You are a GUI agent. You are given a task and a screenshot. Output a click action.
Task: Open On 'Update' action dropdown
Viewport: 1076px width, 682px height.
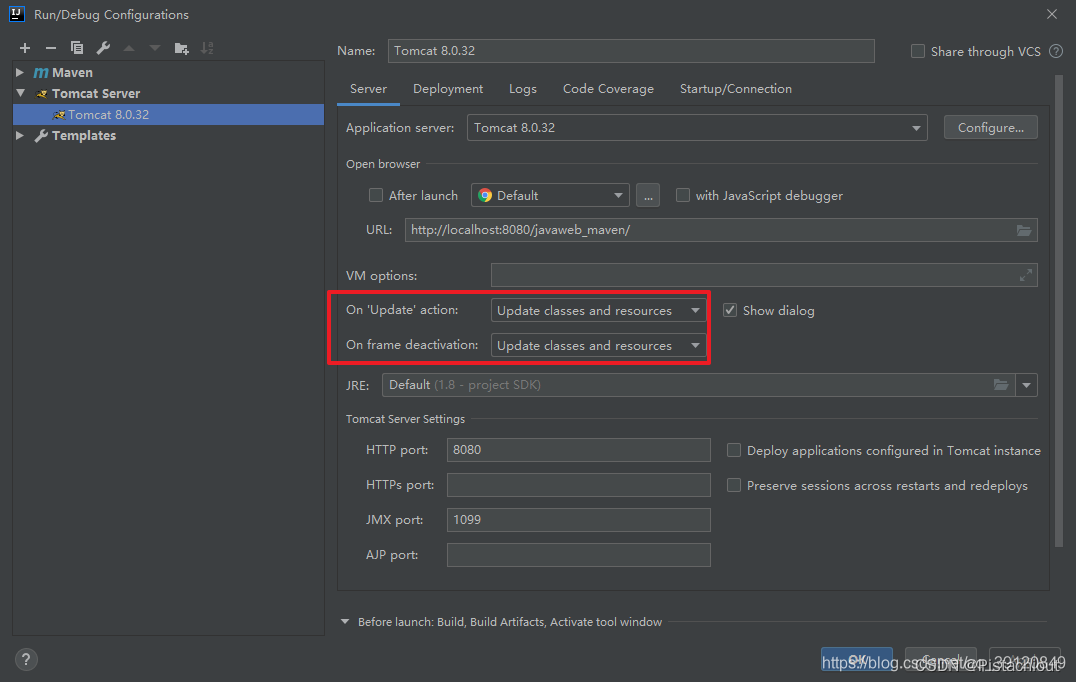(598, 310)
